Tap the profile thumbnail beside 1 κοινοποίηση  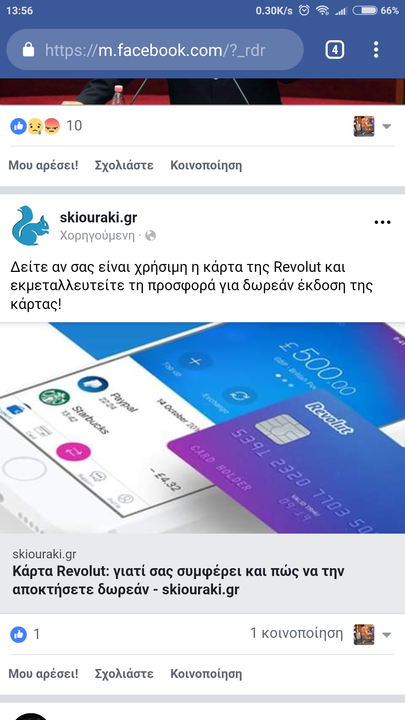pos(364,635)
